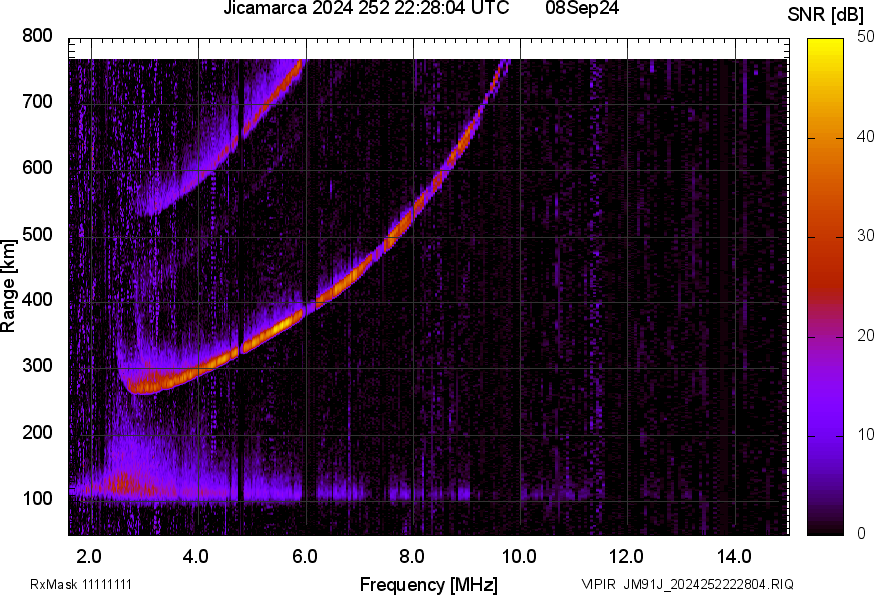Screen dimensions: 874x595
Task: Click the frequency tick label '8.0'
Action: 411,557
